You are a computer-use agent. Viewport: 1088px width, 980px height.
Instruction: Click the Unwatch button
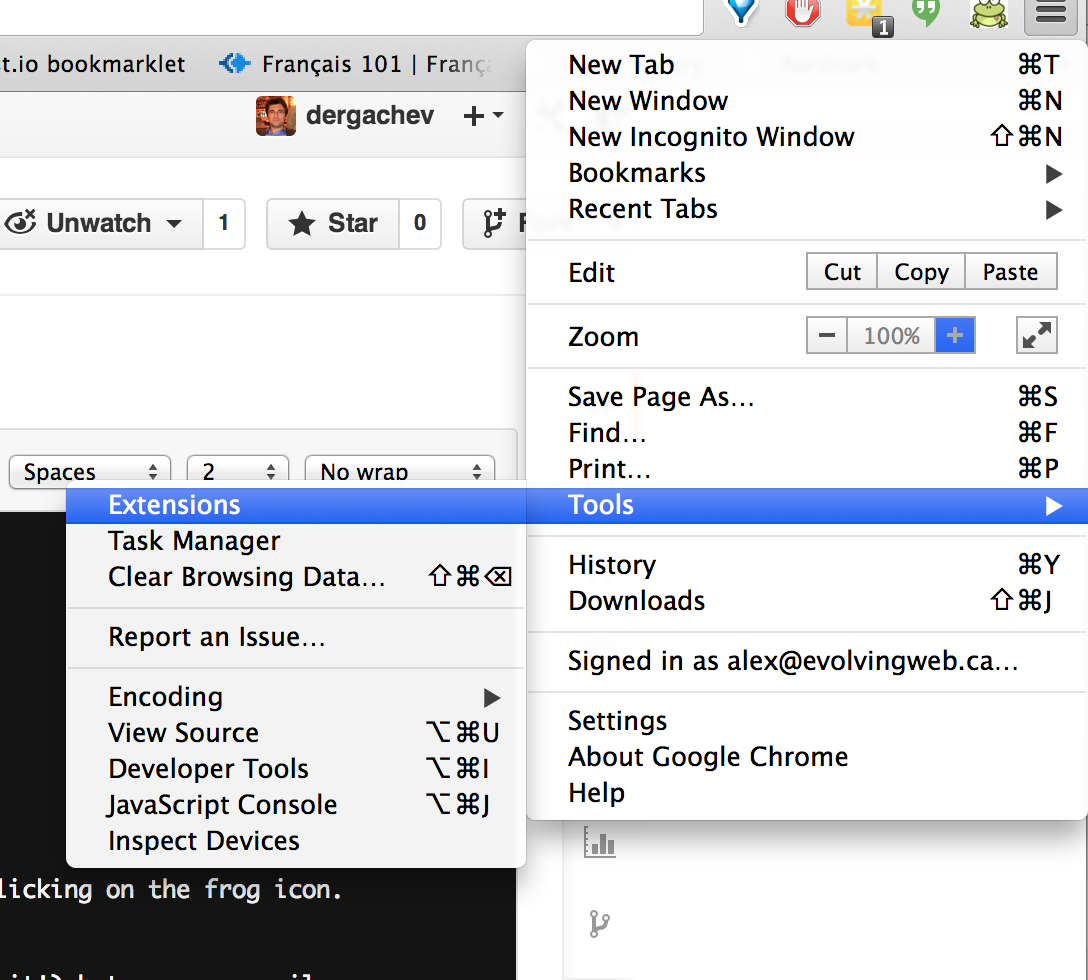tap(101, 223)
